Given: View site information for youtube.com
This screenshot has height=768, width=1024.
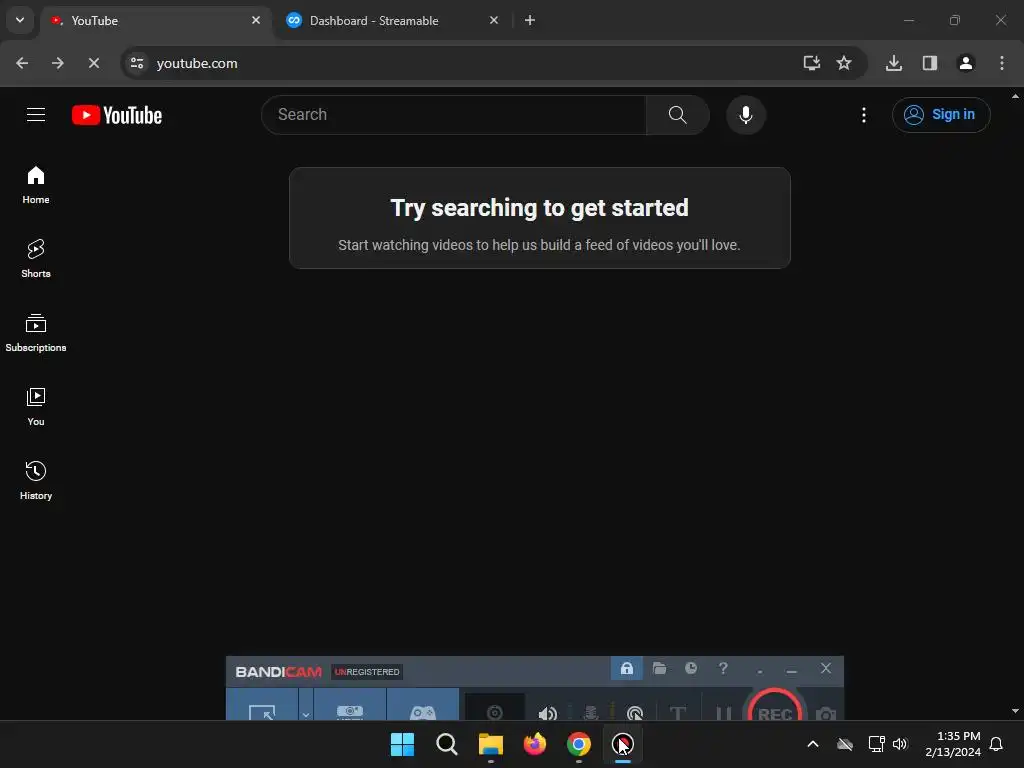Looking at the screenshot, I should pyautogui.click(x=137, y=63).
